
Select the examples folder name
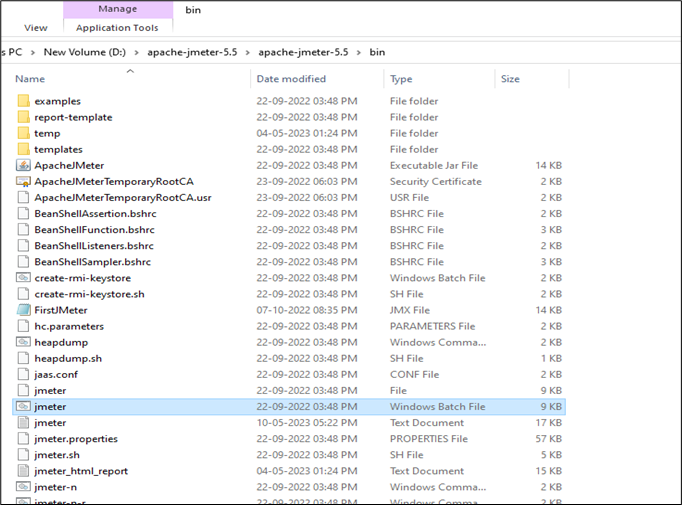coord(57,101)
